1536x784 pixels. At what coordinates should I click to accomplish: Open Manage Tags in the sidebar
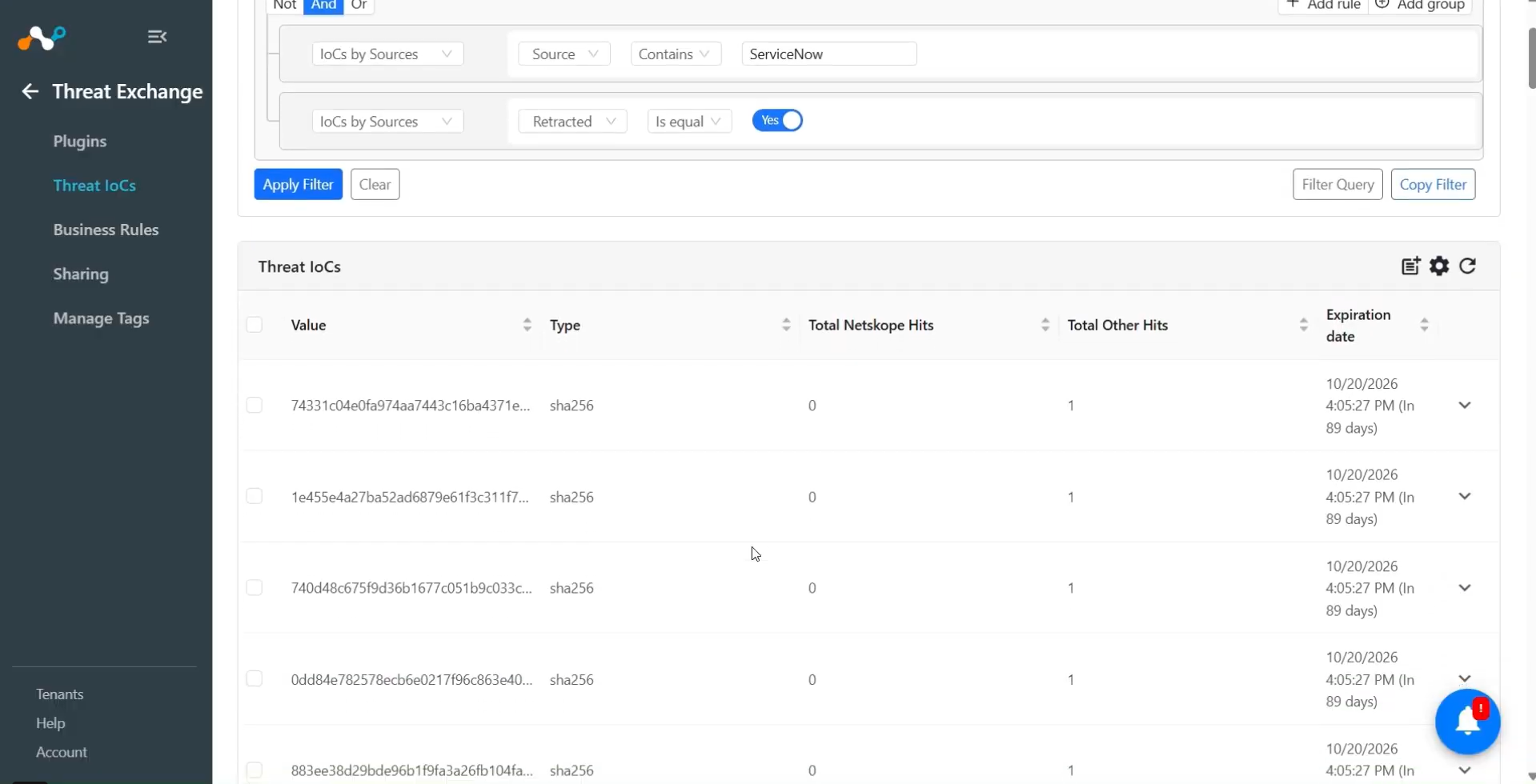tap(102, 318)
